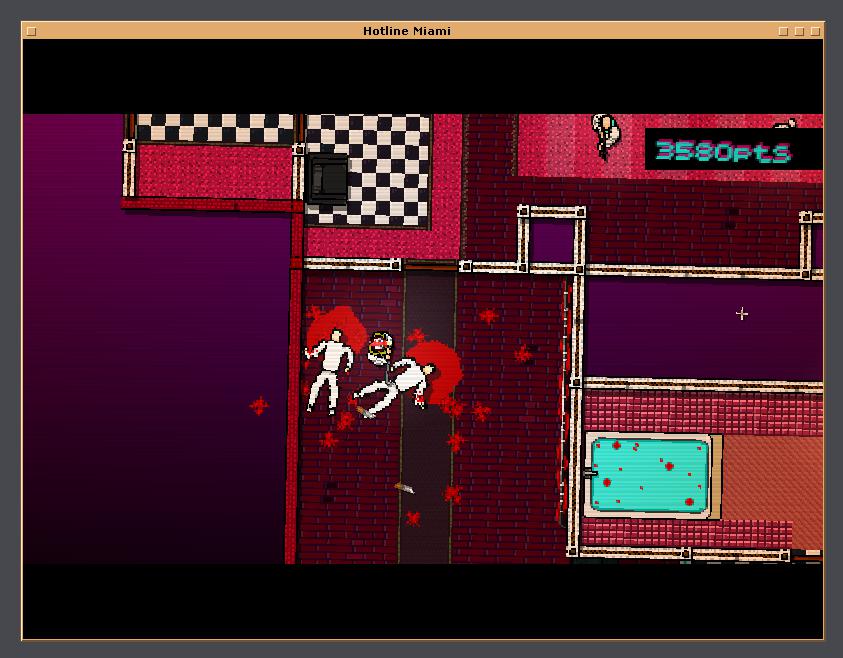Click the Hotline Miami window title
The image size is (843, 658).
click(406, 31)
